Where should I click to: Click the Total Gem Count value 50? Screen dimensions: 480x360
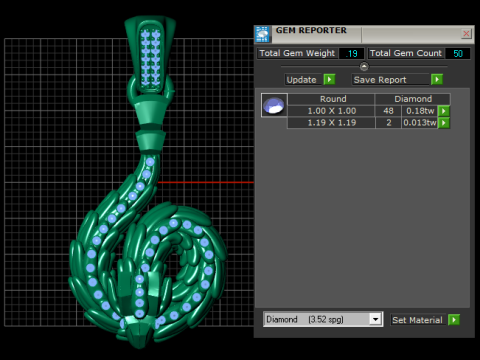458,54
